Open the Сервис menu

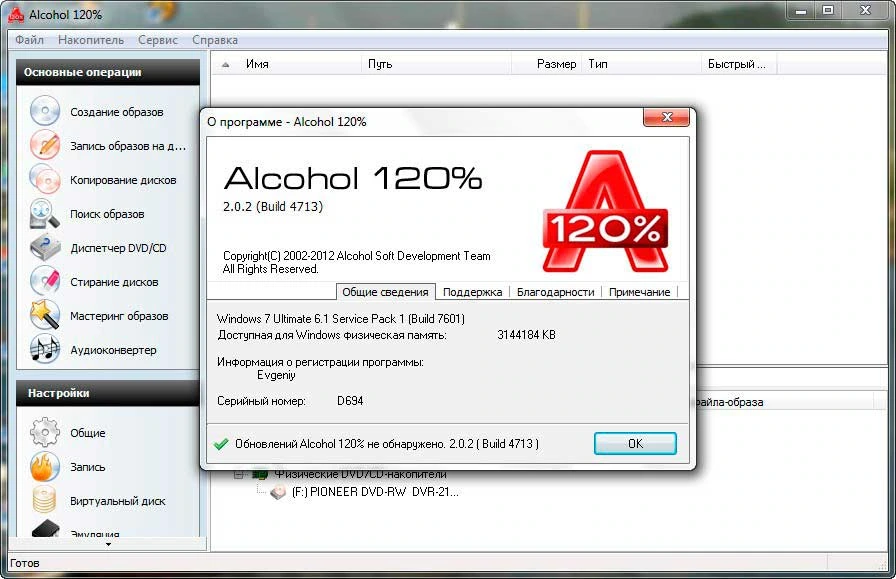click(x=158, y=40)
